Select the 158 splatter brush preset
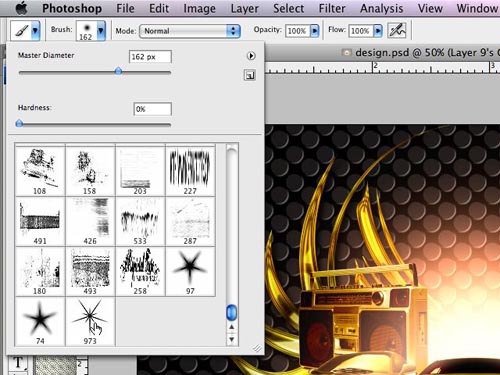The width and height of the screenshot is (500, 375). [90, 171]
